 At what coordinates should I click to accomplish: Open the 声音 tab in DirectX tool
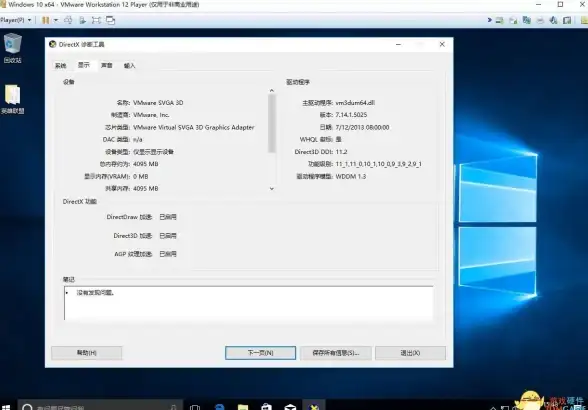pyautogui.click(x=106, y=66)
